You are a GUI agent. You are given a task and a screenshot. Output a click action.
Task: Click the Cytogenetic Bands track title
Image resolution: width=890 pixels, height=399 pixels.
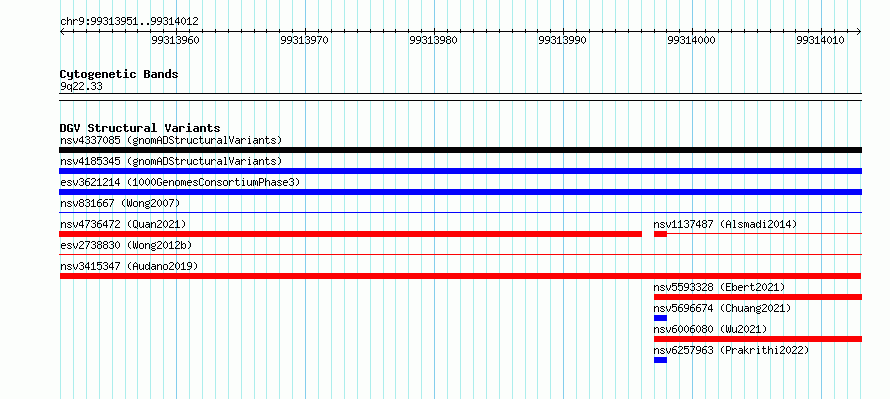pyautogui.click(x=119, y=74)
